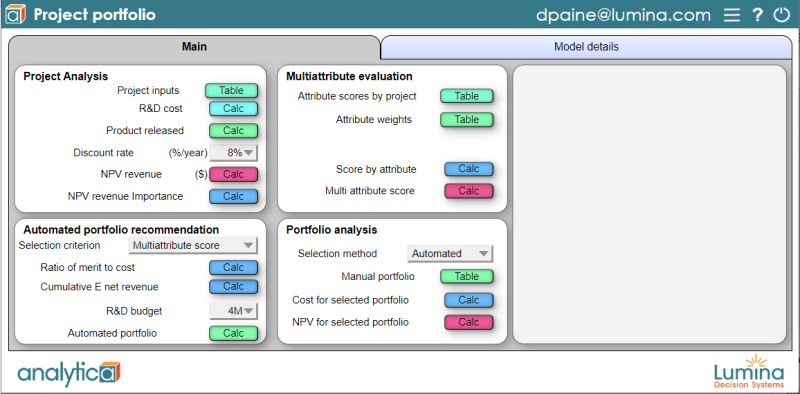Viewport: 800px width, 394px height.
Task: Click the Project Analysis heading
Action: [66, 77]
